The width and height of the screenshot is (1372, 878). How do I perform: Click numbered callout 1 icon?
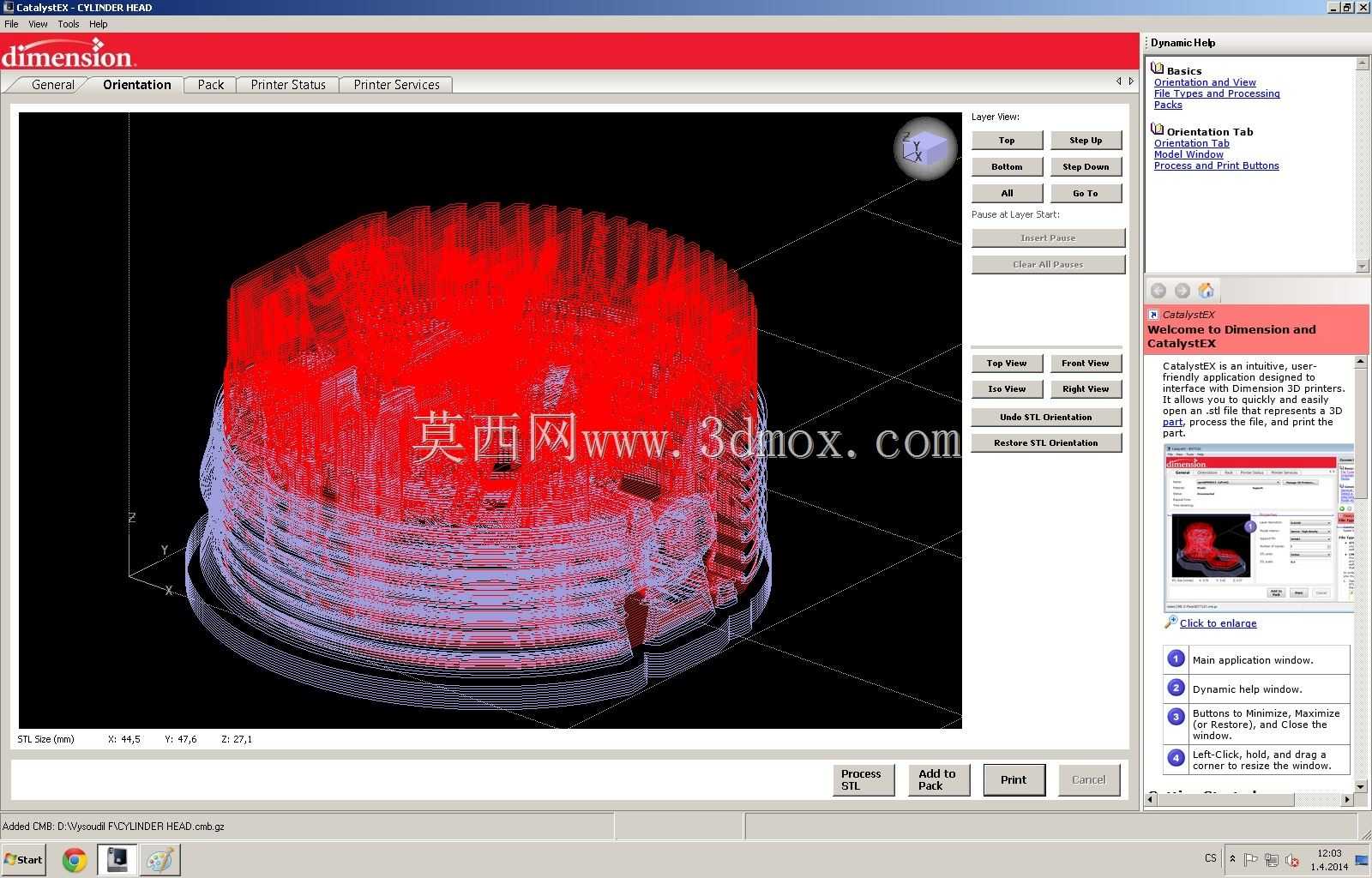tap(1176, 658)
